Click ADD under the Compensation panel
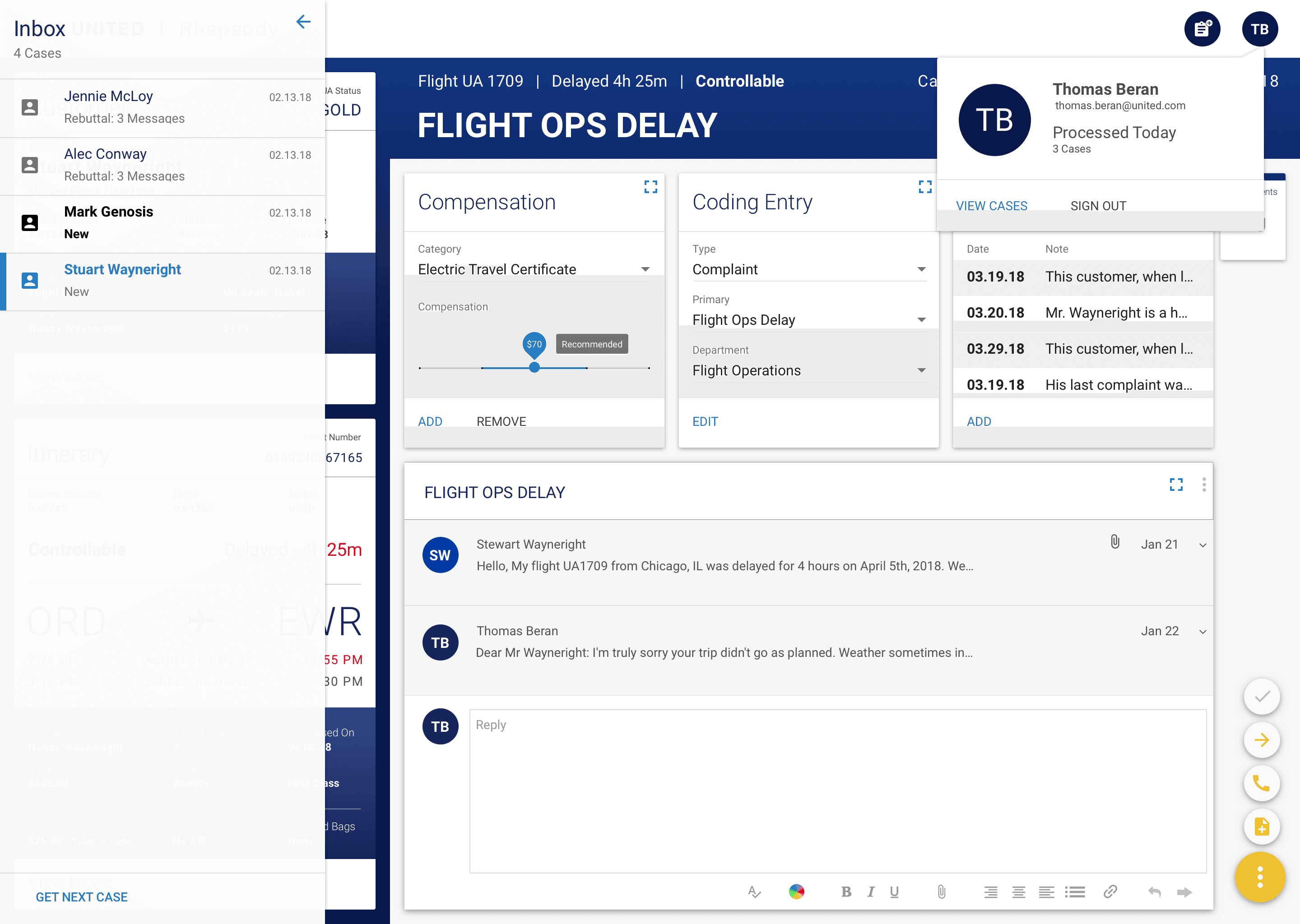 pyautogui.click(x=430, y=421)
